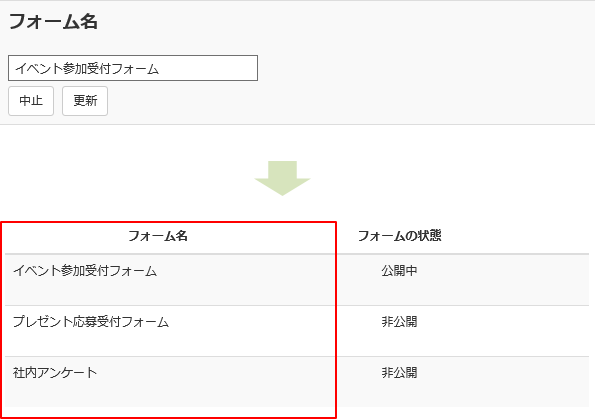Click the 中止 cancel button
The width and height of the screenshot is (595, 419).
pos(31,101)
